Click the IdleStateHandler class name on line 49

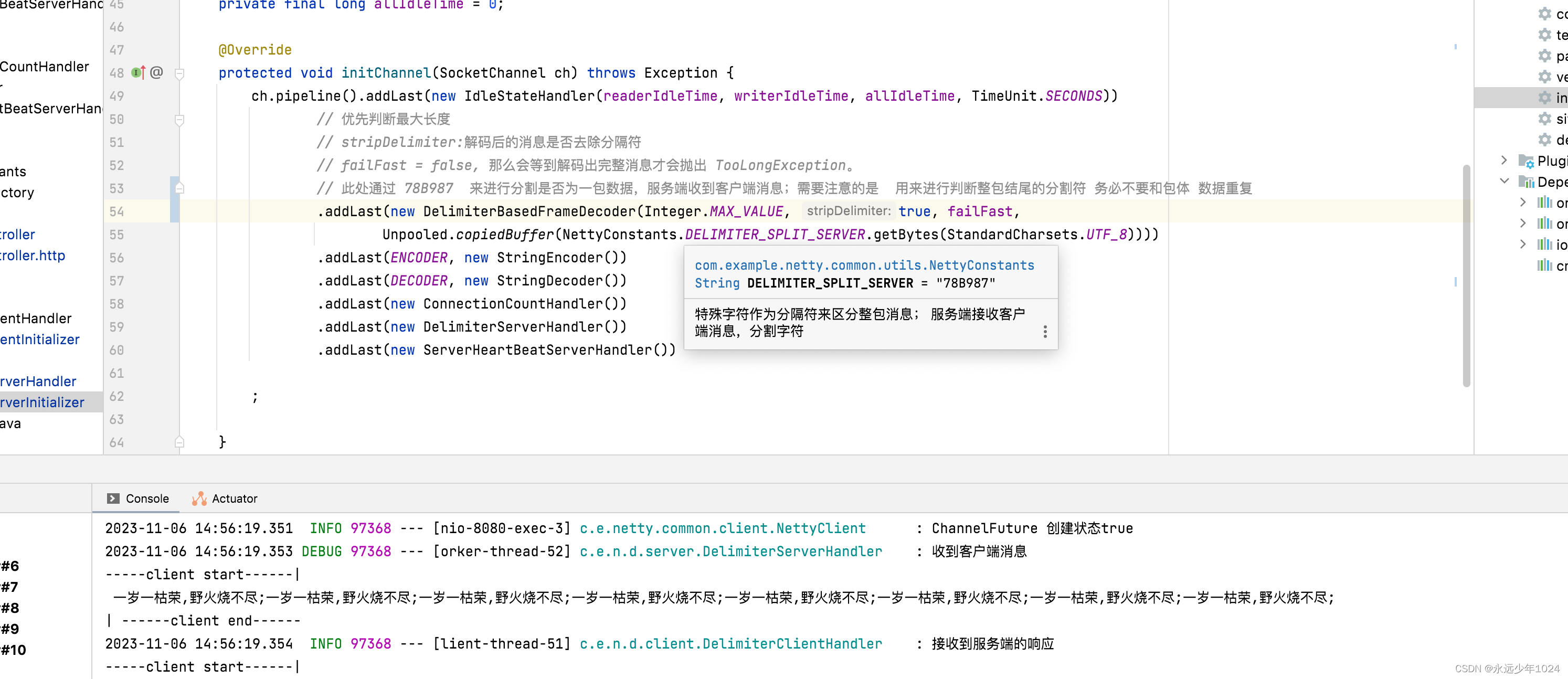pyautogui.click(x=529, y=96)
